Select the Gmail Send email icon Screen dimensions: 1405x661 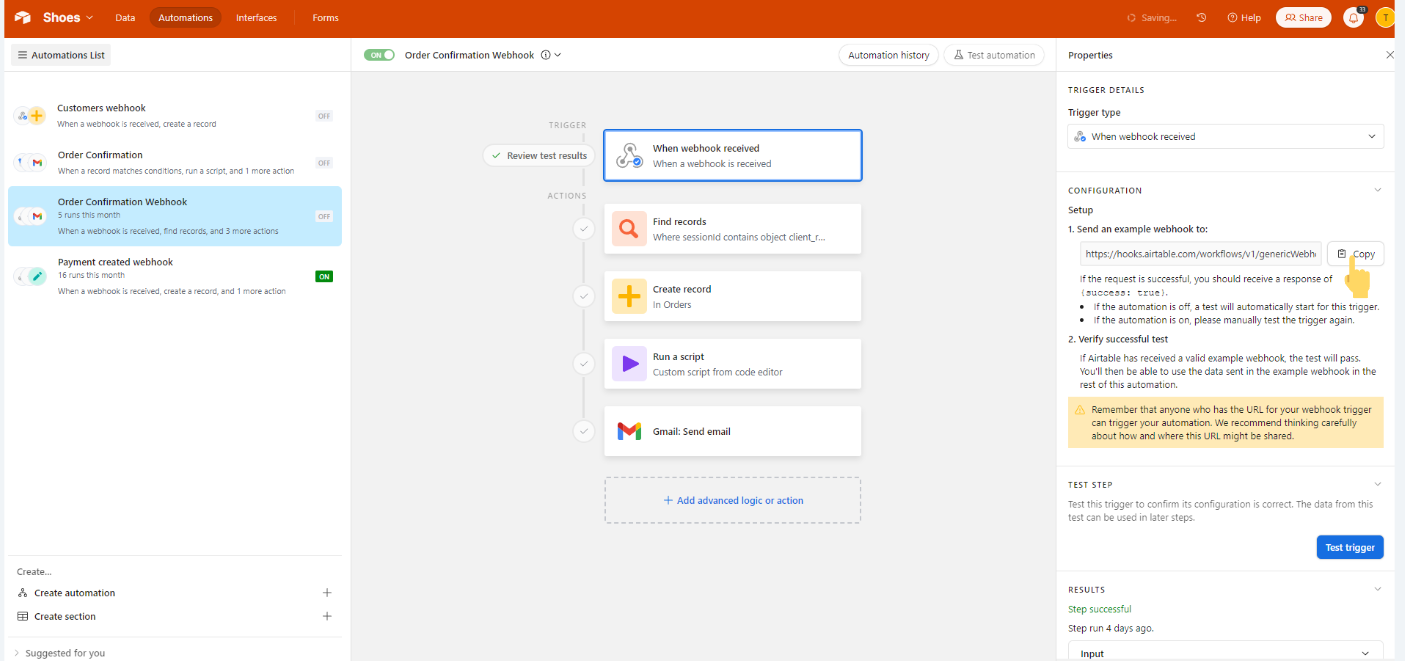629,431
